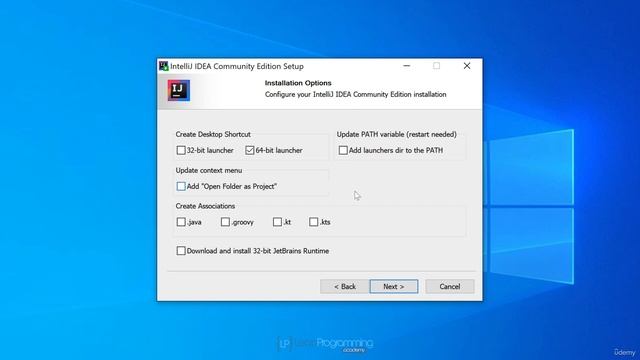
Task: Cancel the IntelliJ IDEA installation
Action: (x=450, y=287)
